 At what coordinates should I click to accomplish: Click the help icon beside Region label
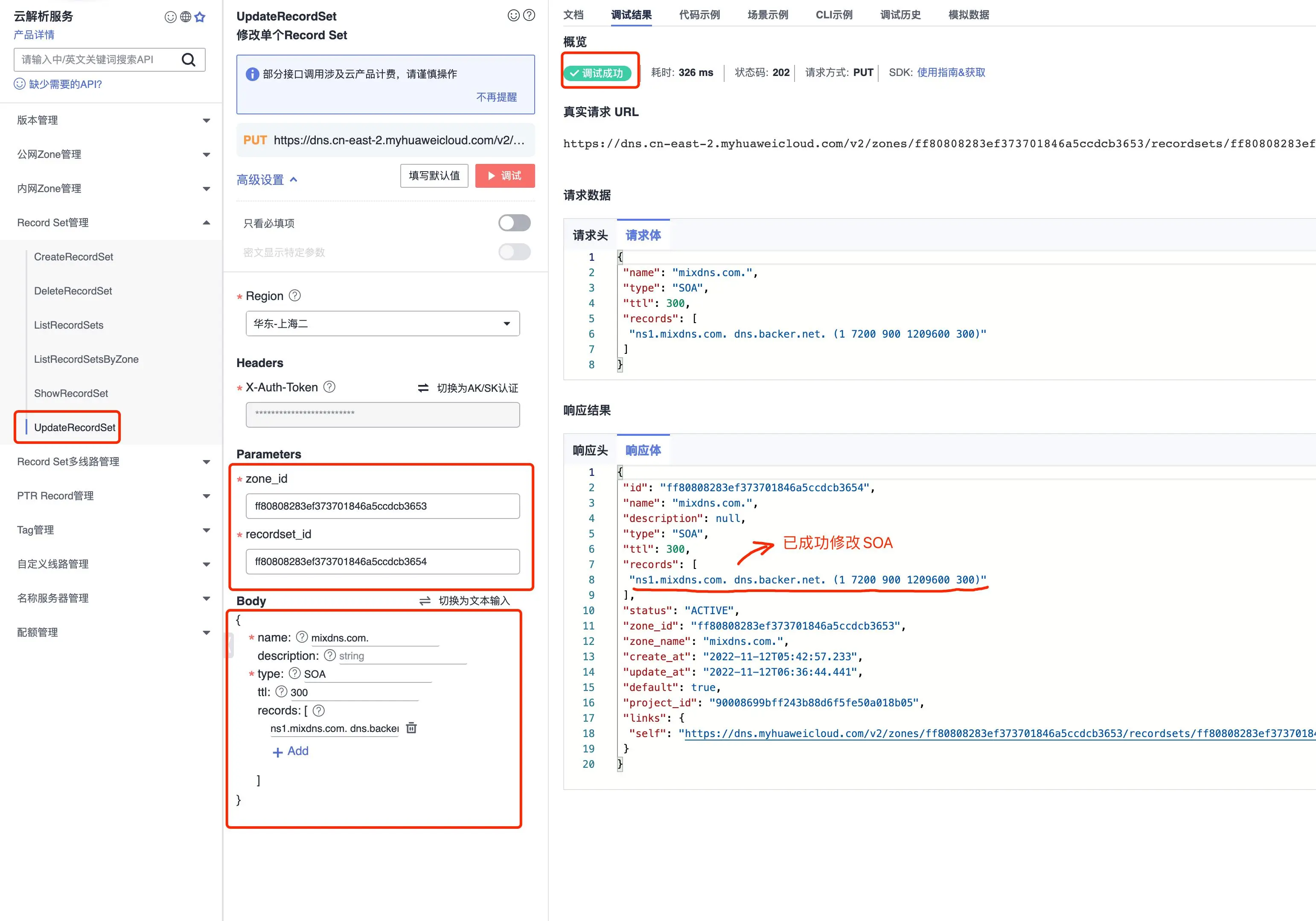(x=294, y=296)
